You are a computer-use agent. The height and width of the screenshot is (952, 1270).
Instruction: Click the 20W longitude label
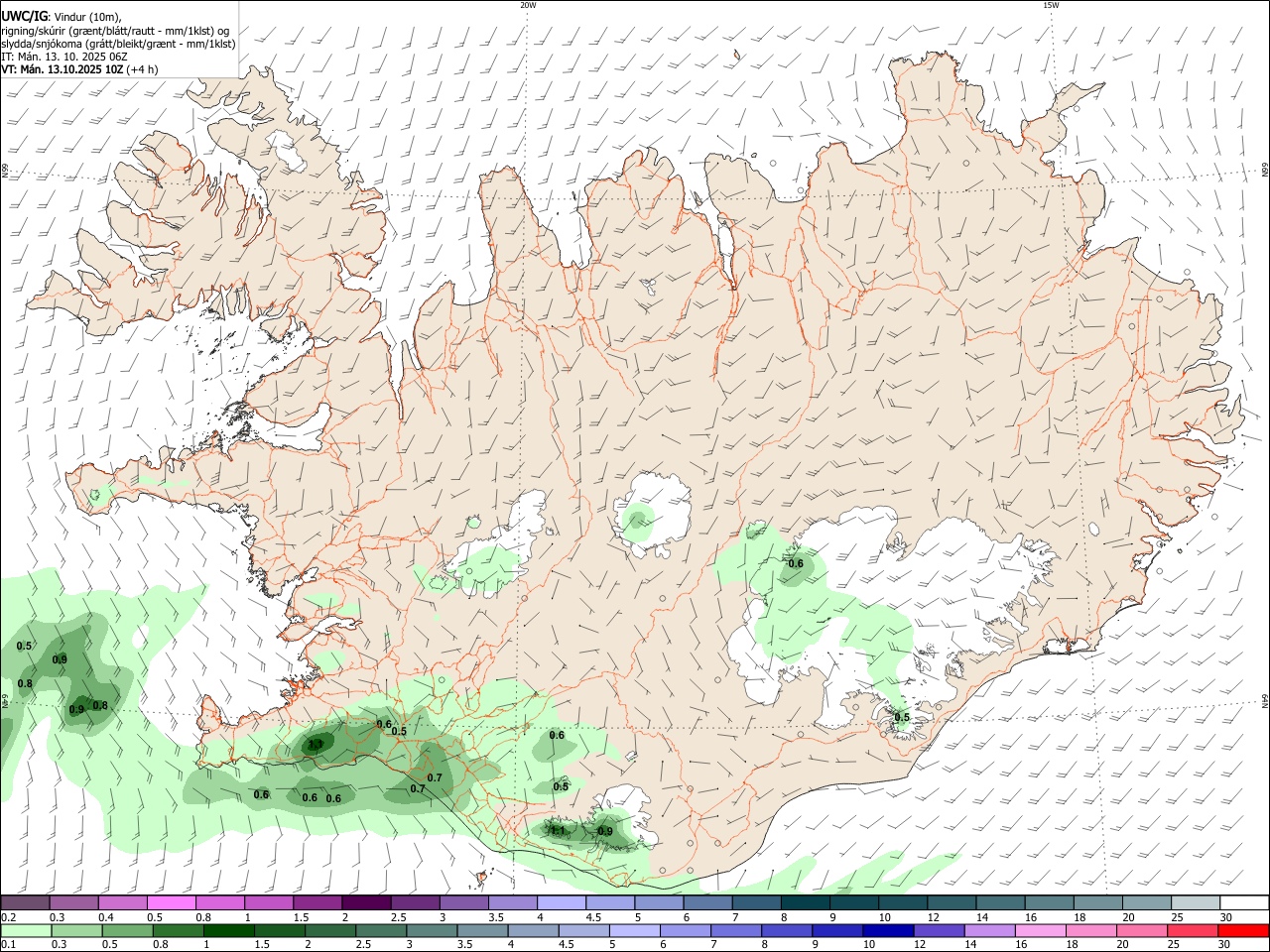point(528,5)
